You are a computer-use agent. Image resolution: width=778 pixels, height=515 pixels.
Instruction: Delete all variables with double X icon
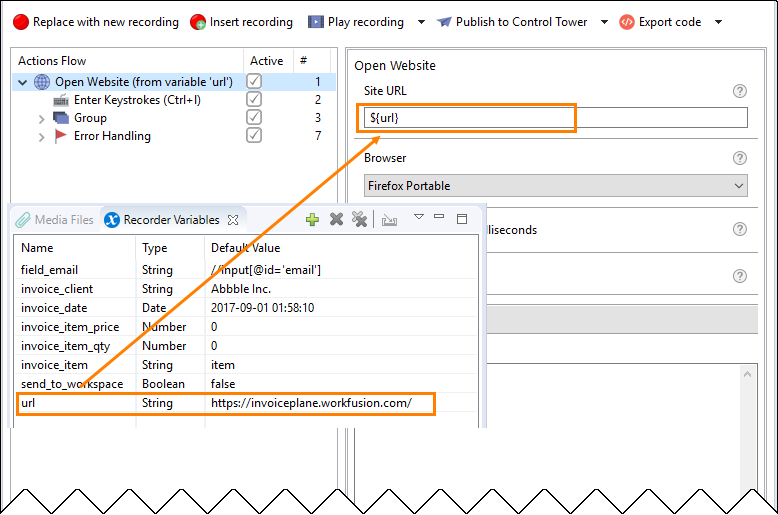(359, 219)
